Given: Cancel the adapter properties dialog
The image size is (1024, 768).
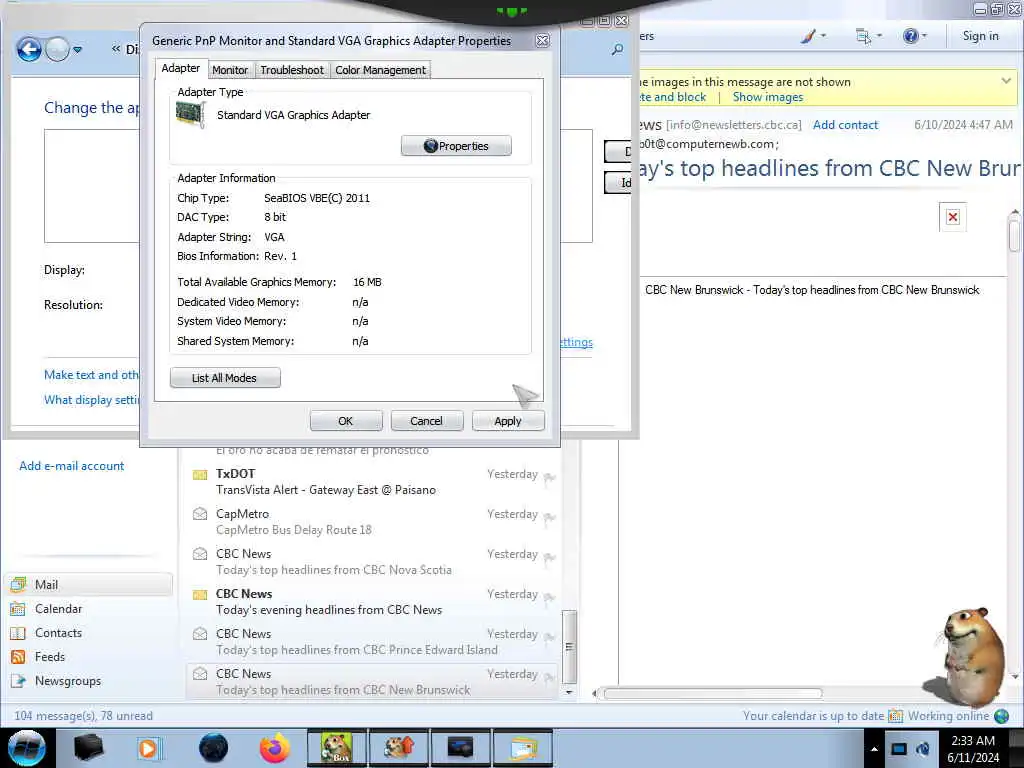Looking at the screenshot, I should coord(427,421).
